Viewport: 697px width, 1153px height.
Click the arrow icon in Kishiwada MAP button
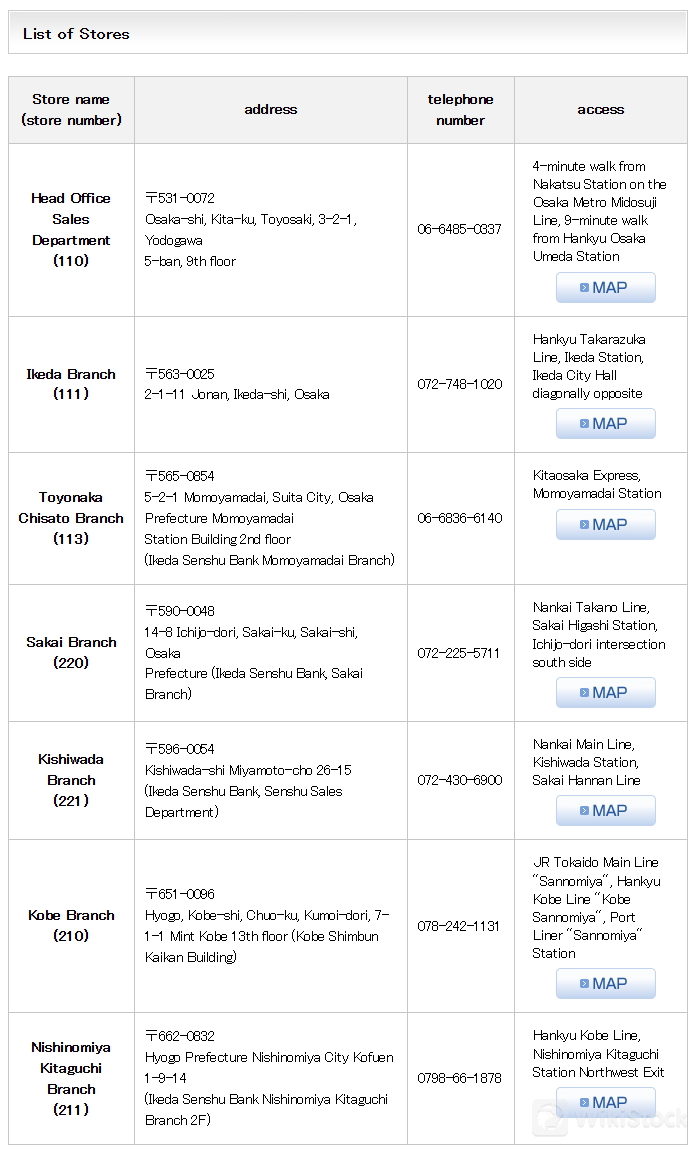585,810
